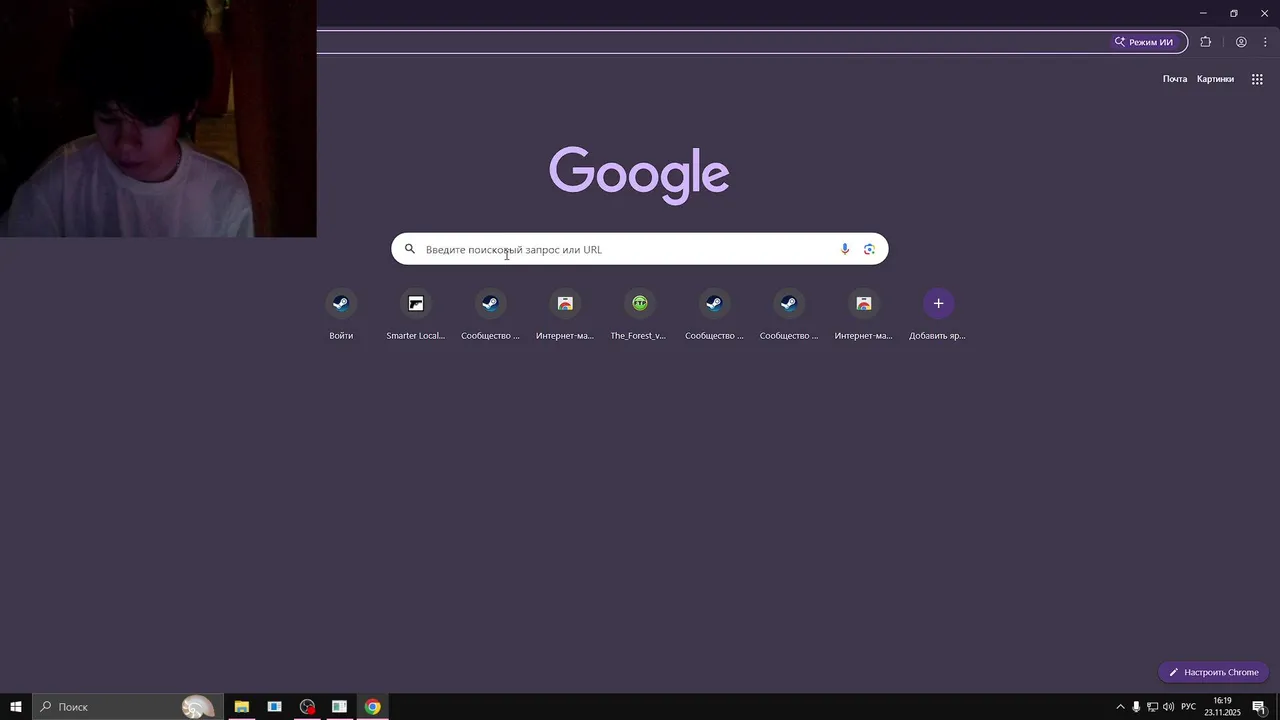Show hidden tray icons

click(1120, 707)
